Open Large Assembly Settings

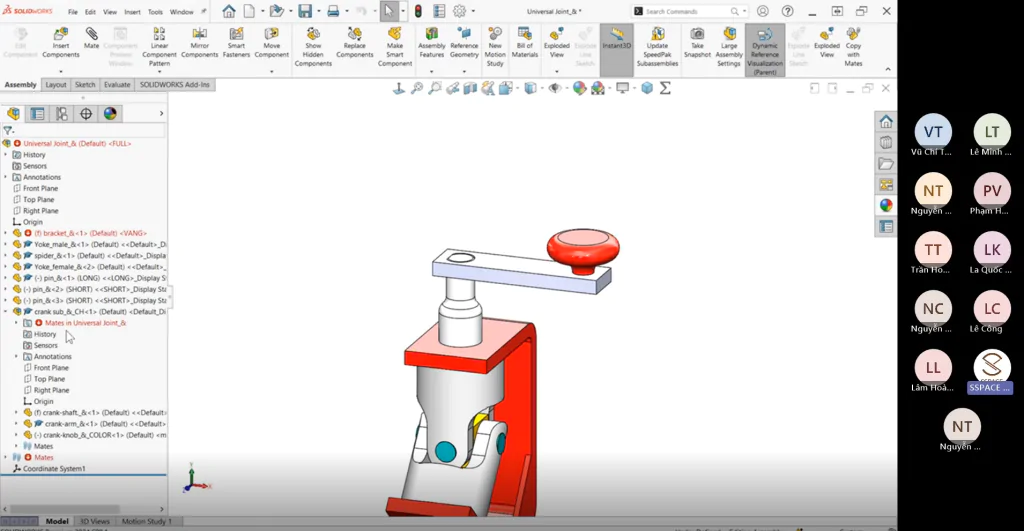[x=729, y=46]
